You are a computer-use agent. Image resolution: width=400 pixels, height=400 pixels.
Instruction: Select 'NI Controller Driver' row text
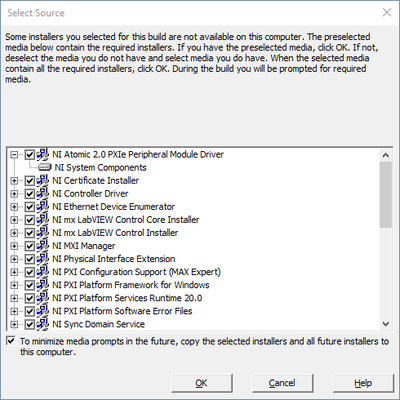click(90, 193)
